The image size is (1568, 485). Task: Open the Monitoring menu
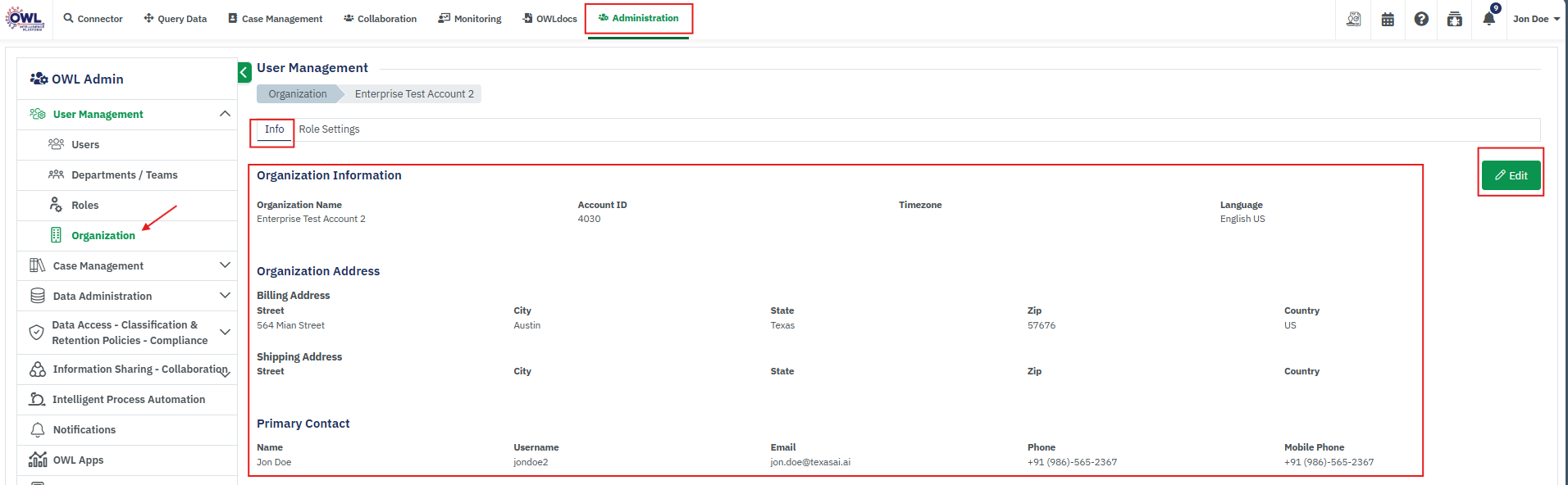[x=470, y=19]
